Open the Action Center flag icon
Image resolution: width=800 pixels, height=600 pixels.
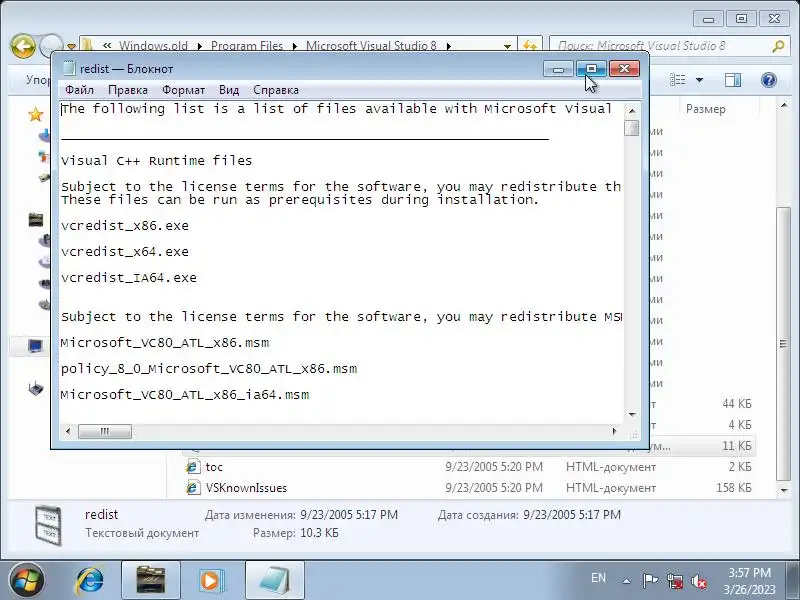[650, 581]
